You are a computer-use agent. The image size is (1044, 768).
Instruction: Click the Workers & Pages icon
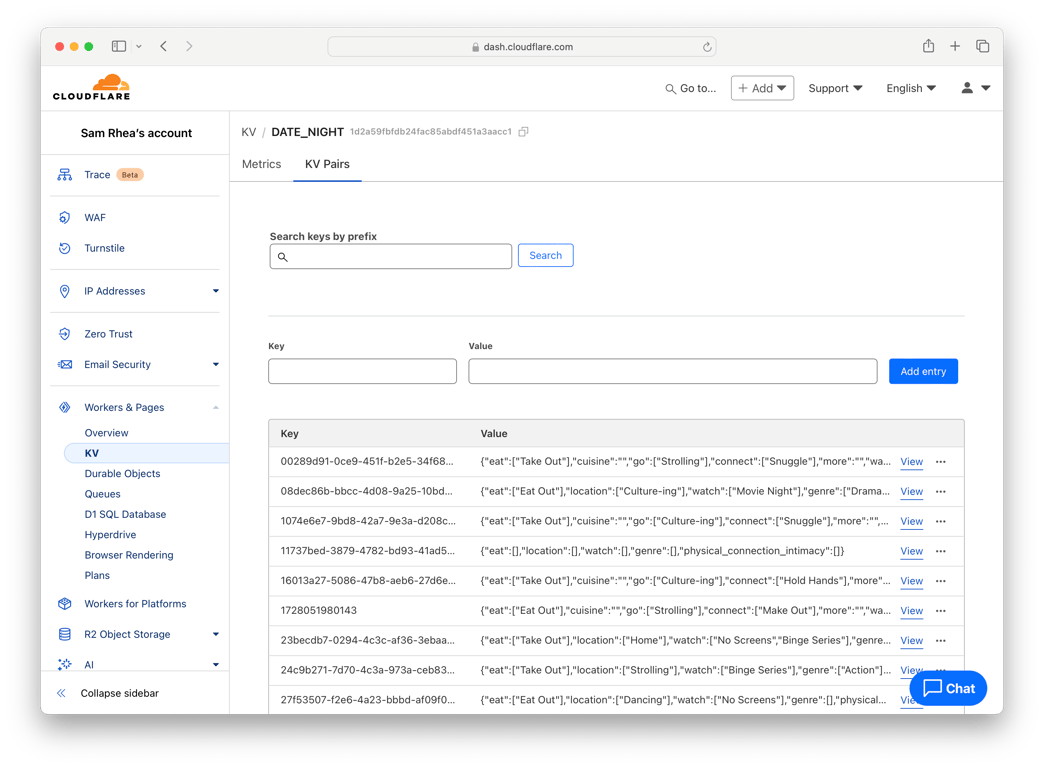pyautogui.click(x=65, y=407)
